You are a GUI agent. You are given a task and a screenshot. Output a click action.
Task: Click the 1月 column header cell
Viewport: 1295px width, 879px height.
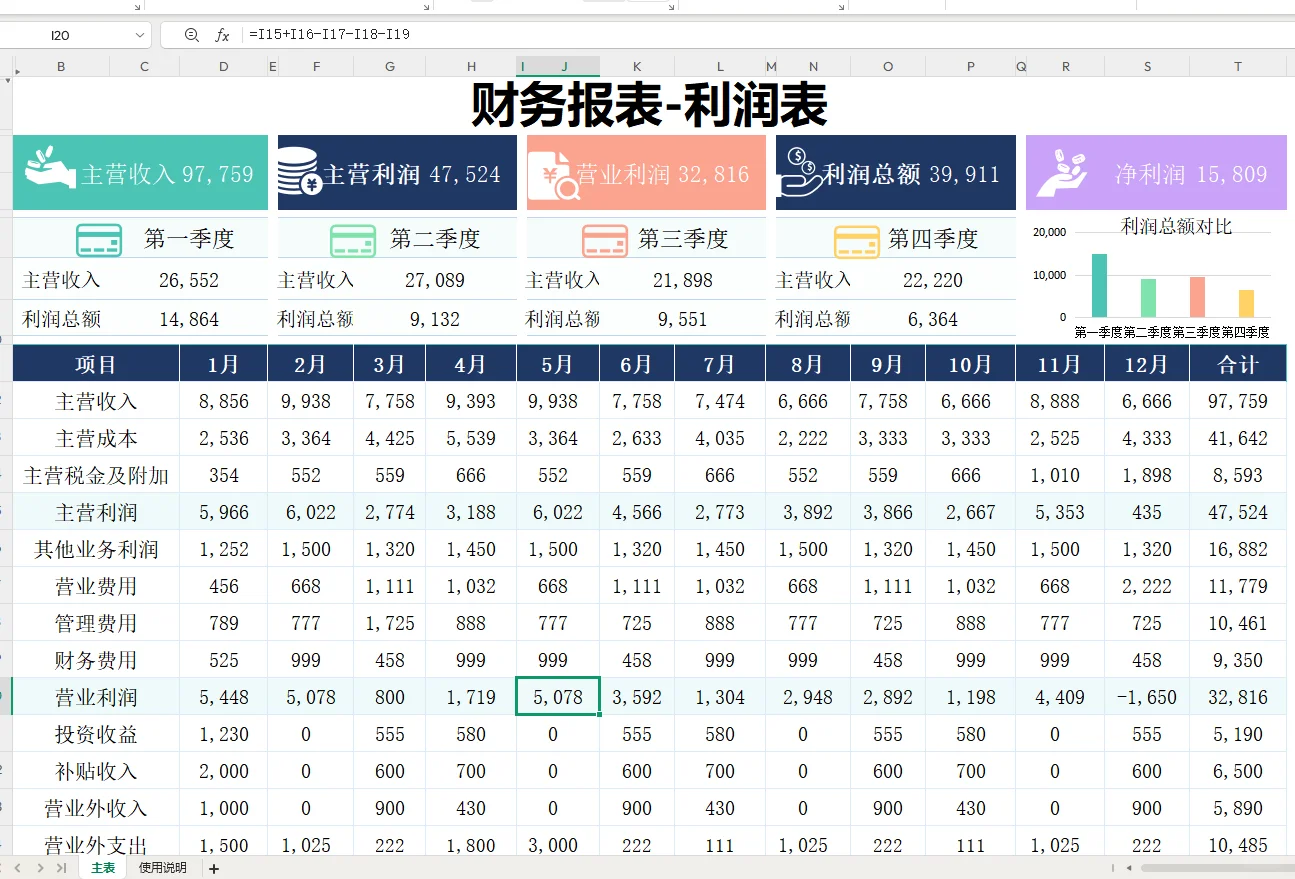point(224,364)
